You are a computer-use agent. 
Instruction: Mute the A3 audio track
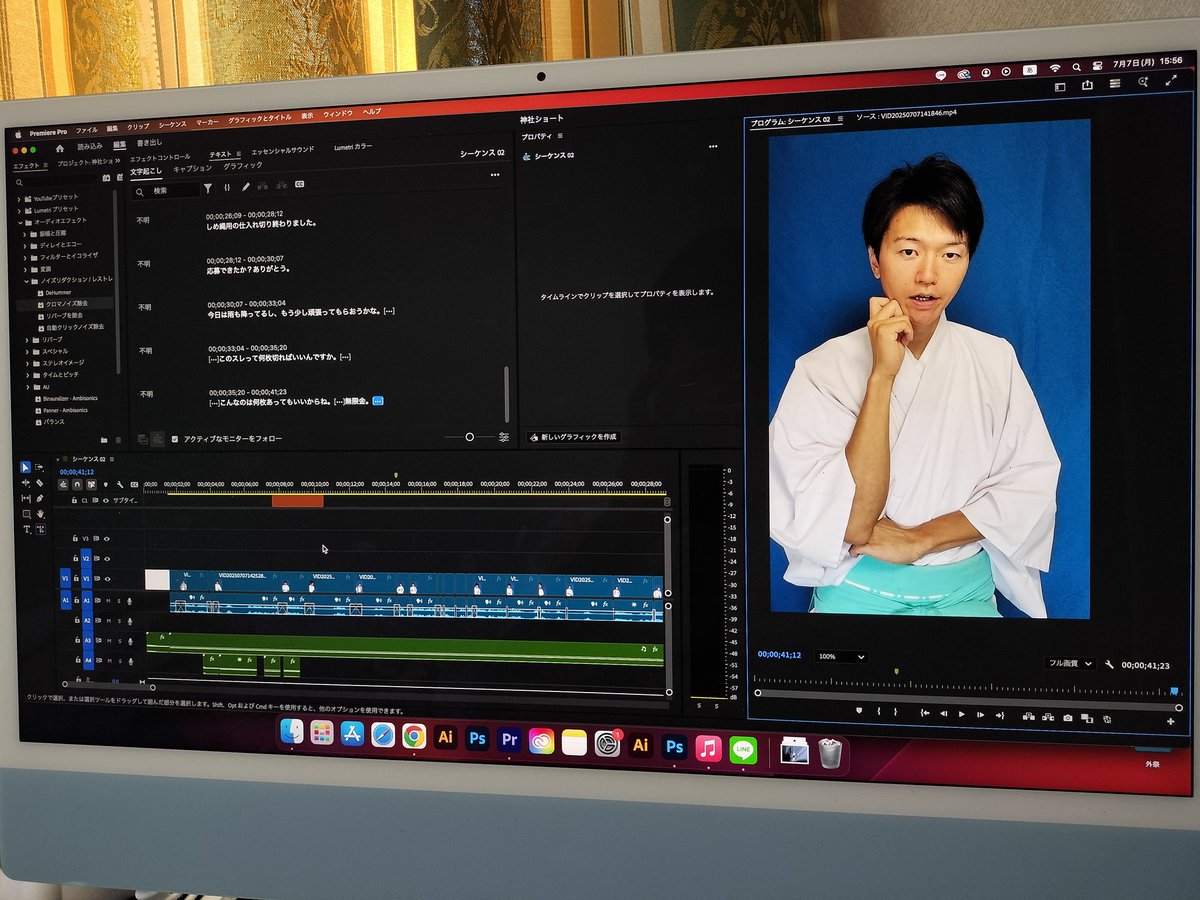pos(109,641)
